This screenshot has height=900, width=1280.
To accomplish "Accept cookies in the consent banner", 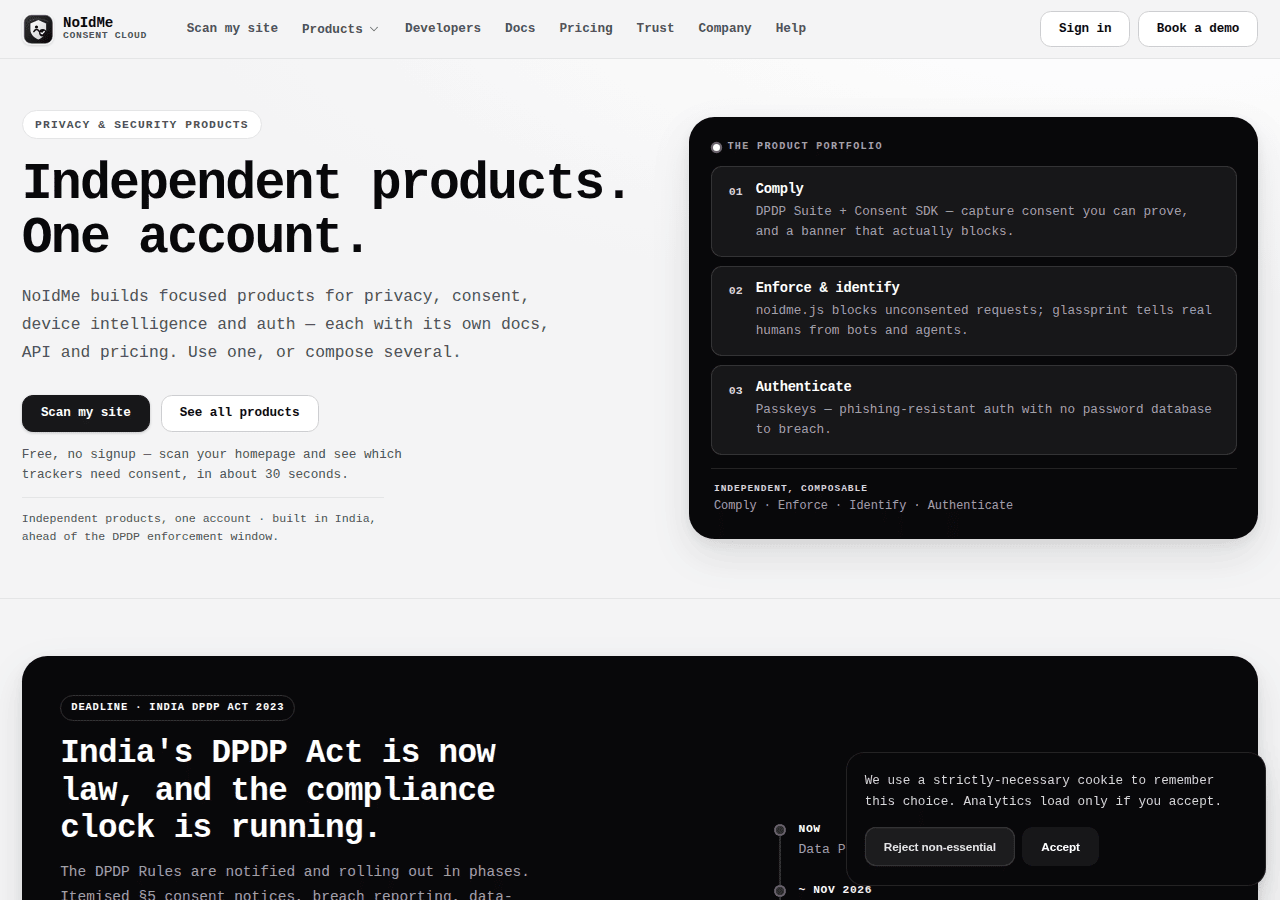I will (1060, 847).
